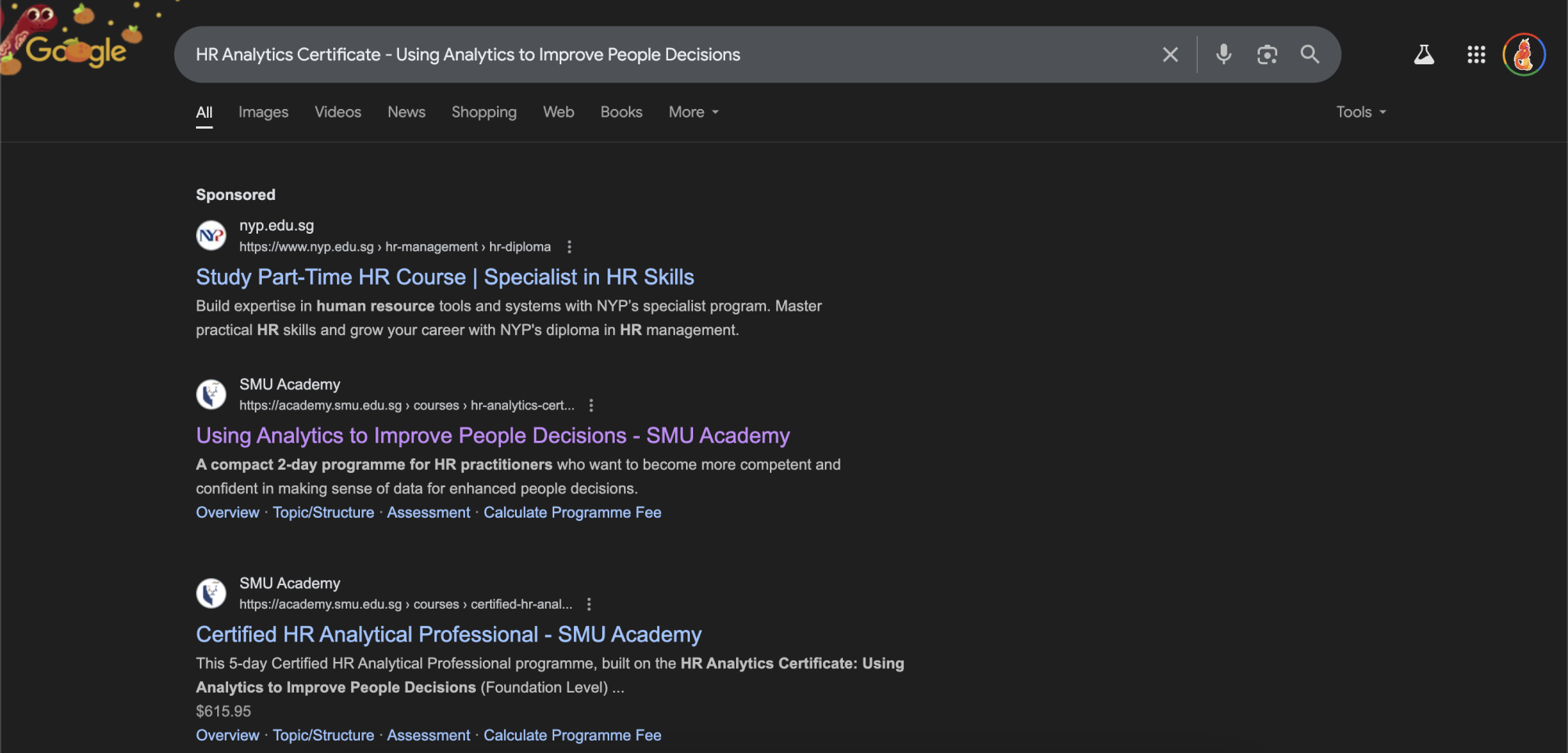Open Search Labs flask icon
This screenshot has width=1568, height=753.
[1424, 54]
